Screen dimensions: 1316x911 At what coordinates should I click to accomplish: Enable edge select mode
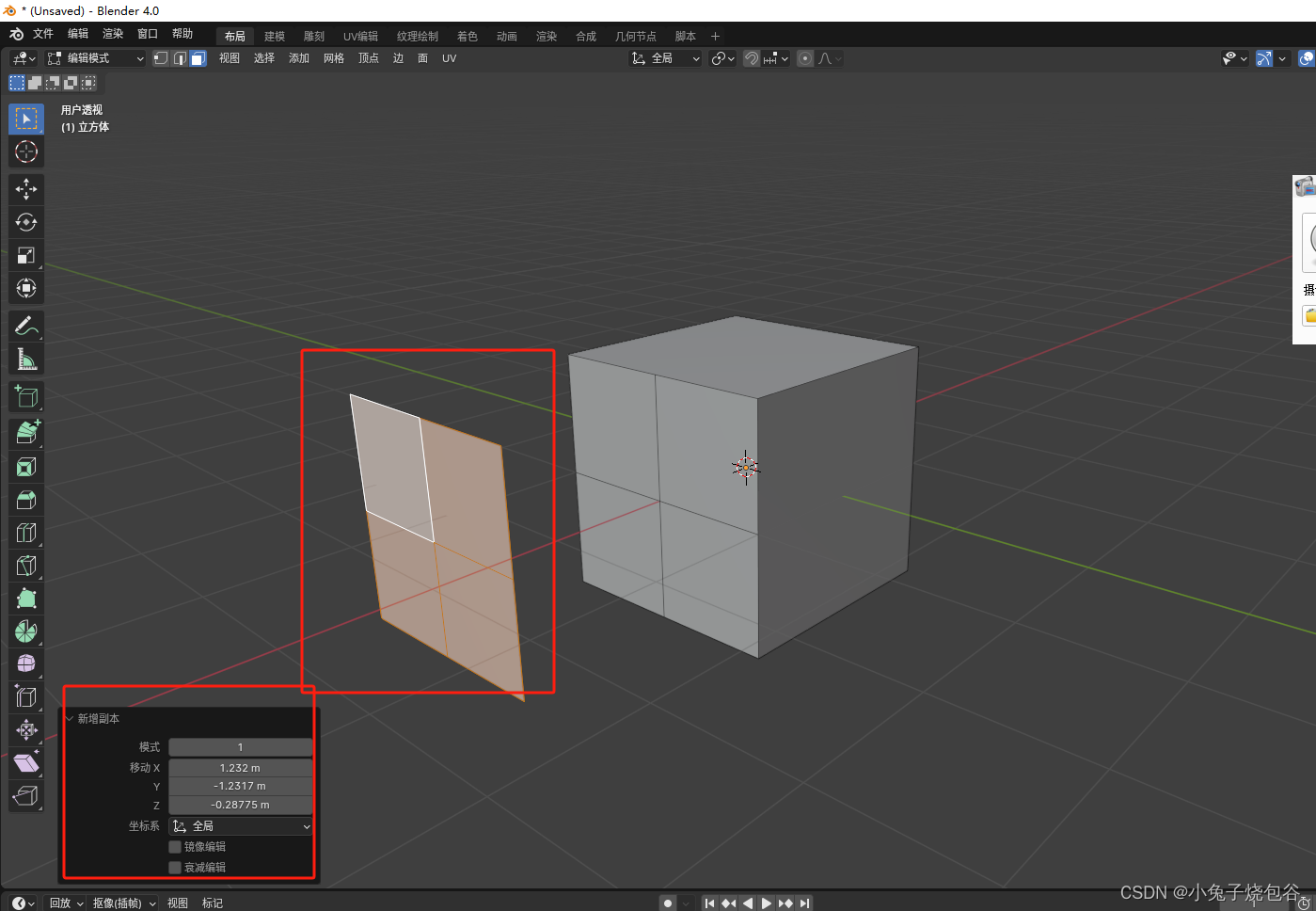point(180,58)
